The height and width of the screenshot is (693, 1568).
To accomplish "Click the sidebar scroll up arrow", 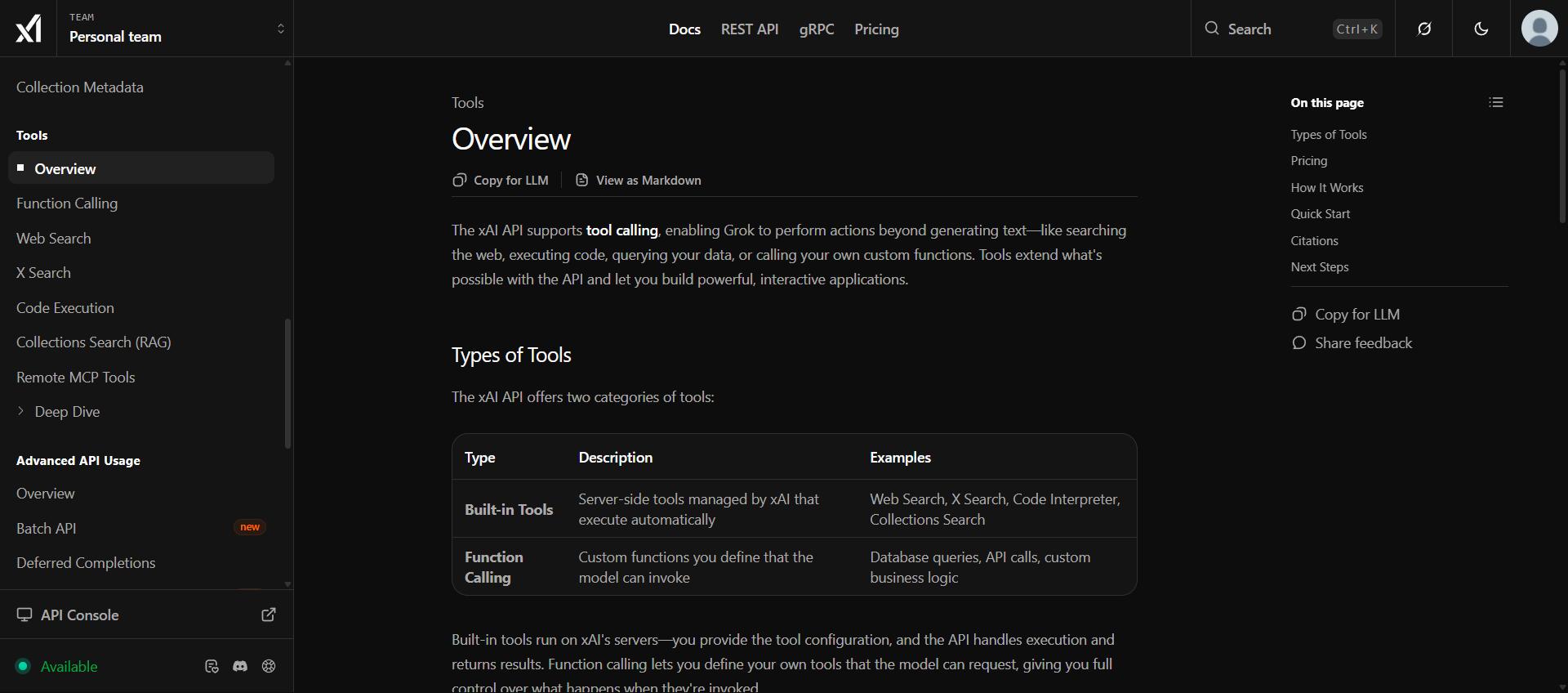I will (287, 63).
